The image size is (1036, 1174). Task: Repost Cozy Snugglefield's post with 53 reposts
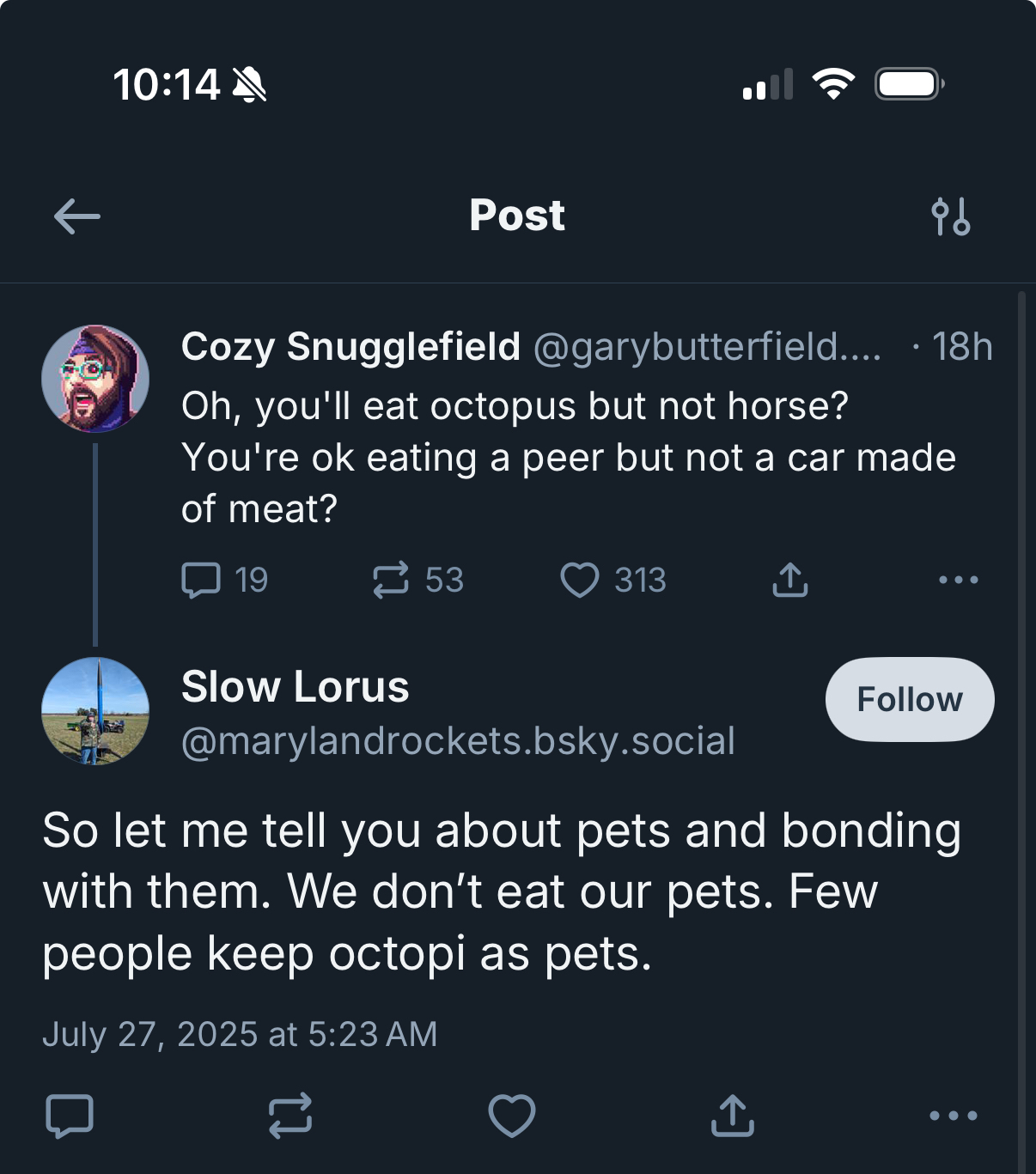coord(391,580)
